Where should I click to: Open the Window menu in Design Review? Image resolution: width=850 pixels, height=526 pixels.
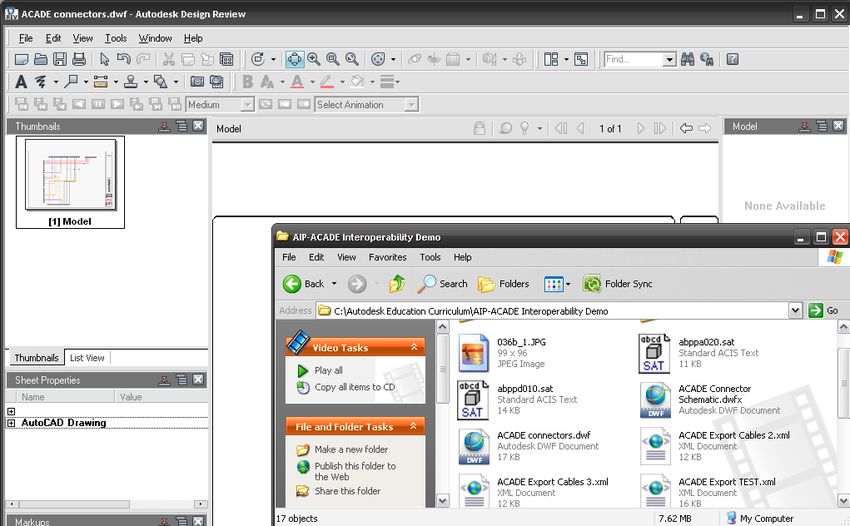pos(155,38)
